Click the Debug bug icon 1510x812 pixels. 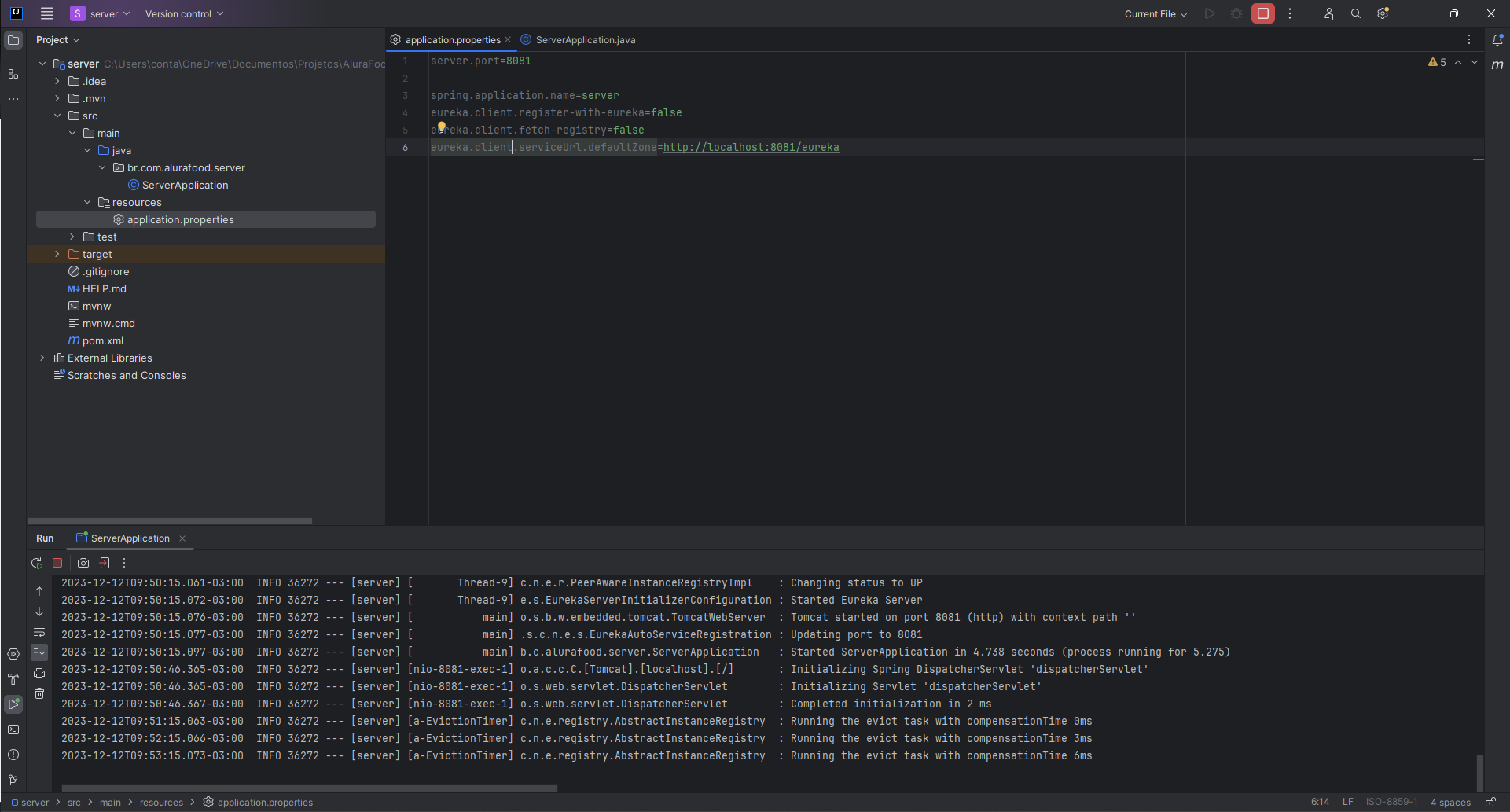click(1236, 13)
